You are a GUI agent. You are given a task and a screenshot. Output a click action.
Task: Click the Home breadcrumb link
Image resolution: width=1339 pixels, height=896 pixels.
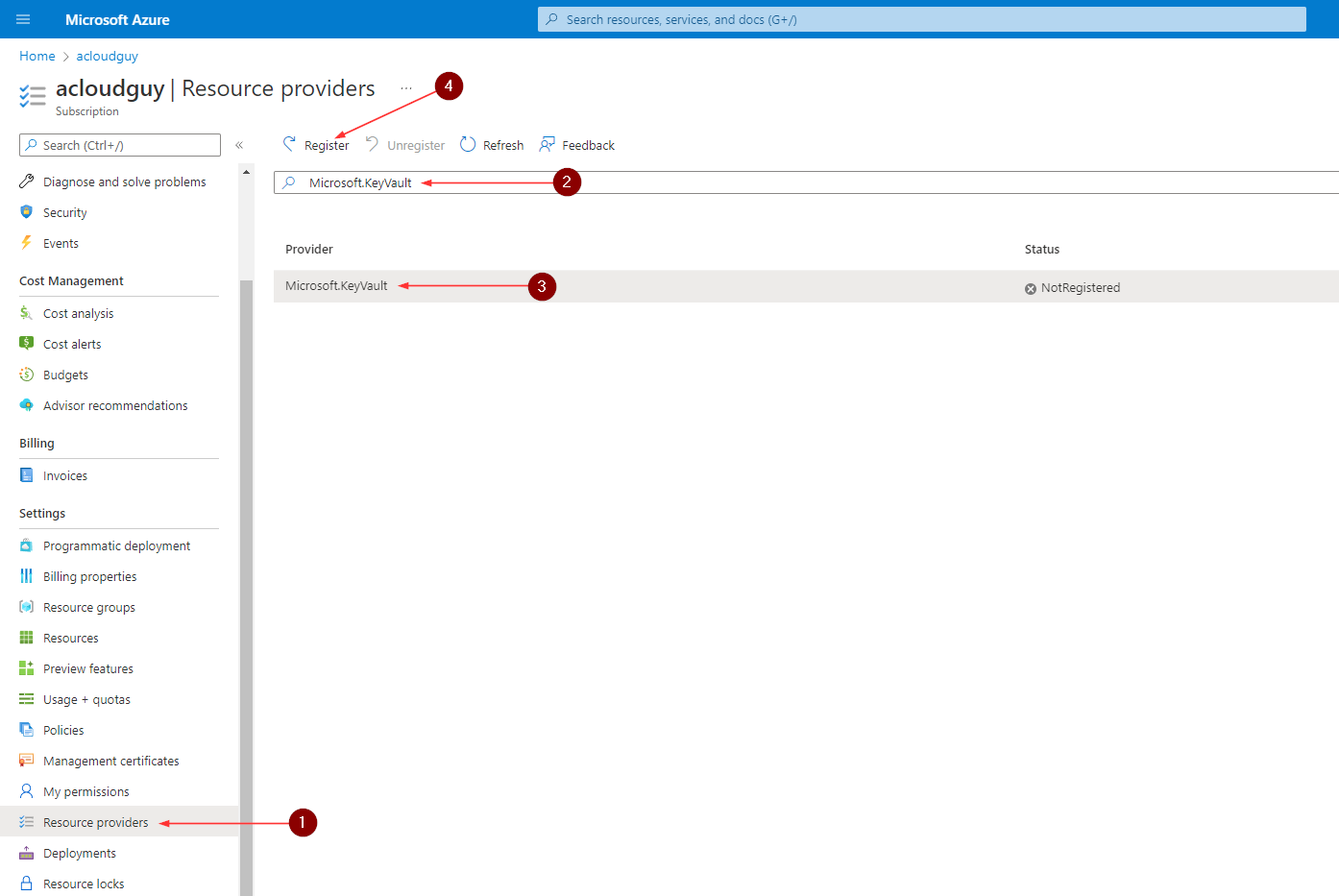[37, 56]
